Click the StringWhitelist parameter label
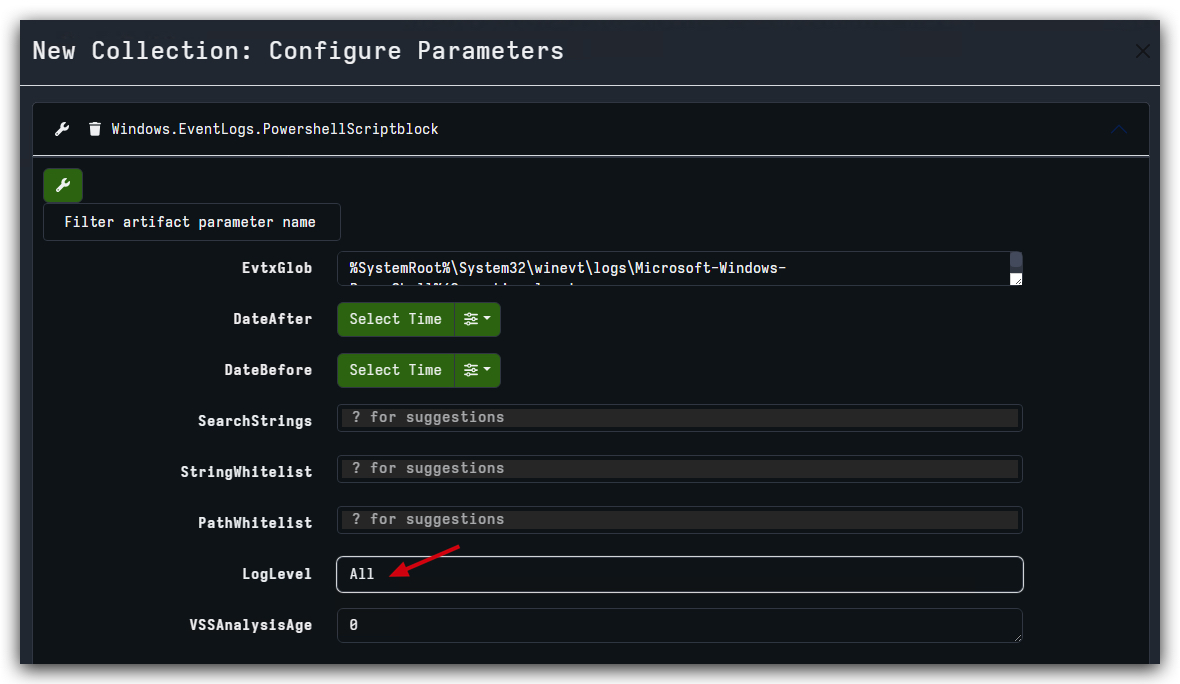Viewport: 1180px width, 684px height. click(x=246, y=472)
